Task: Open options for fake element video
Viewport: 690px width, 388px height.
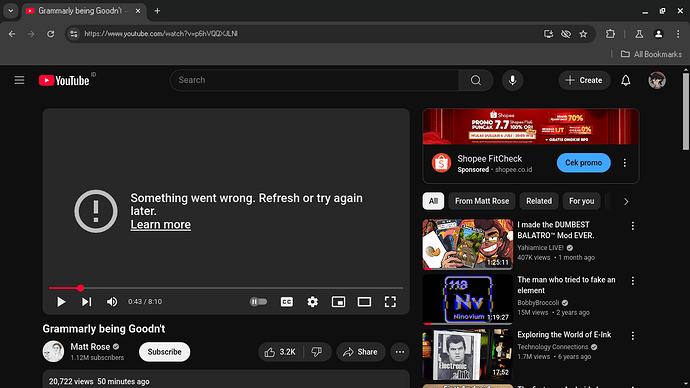Action: pyautogui.click(x=632, y=281)
